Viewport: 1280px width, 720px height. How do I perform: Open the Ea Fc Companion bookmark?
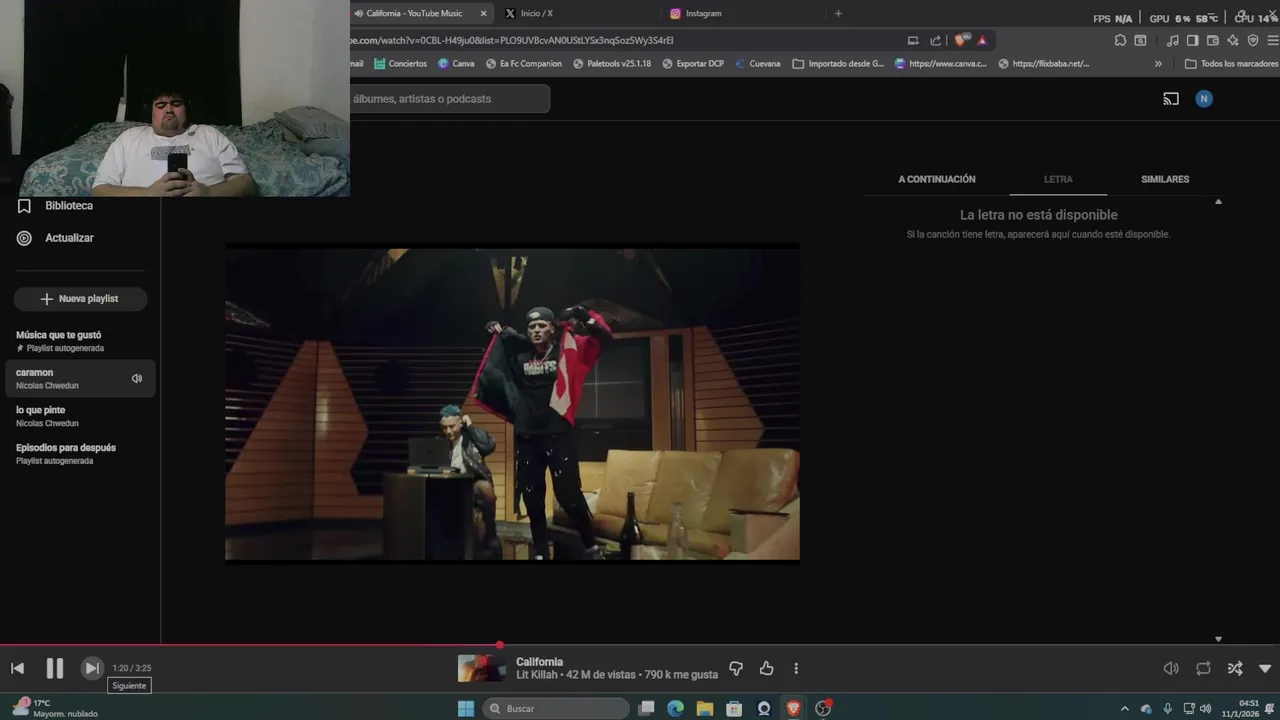tap(524, 63)
